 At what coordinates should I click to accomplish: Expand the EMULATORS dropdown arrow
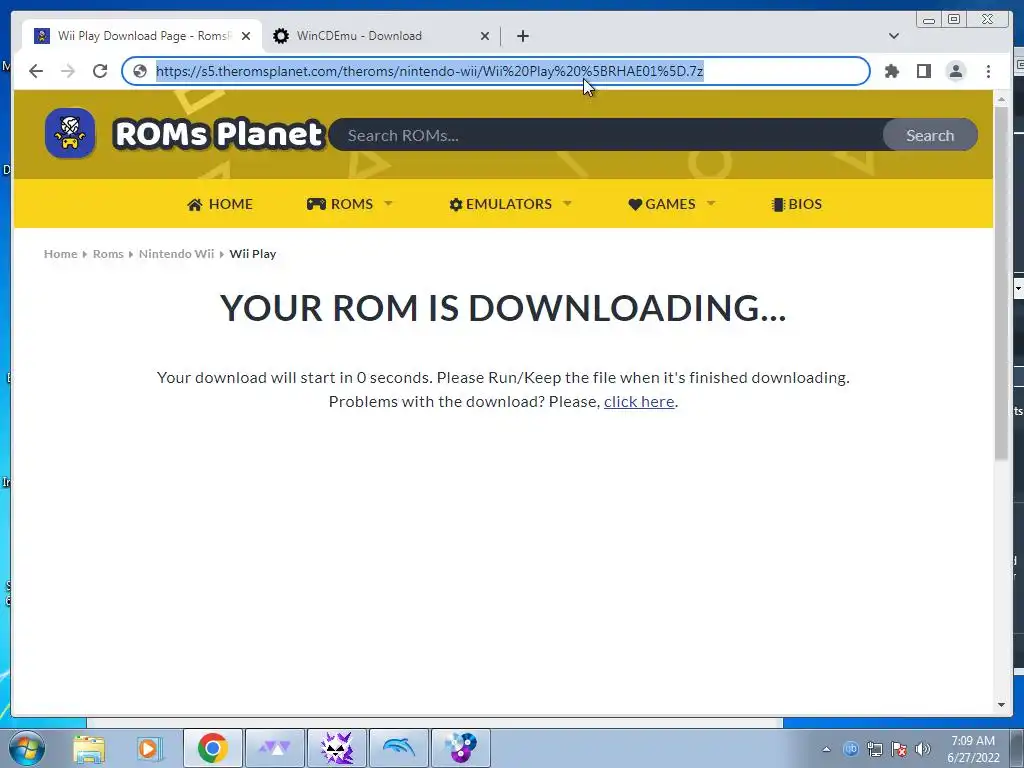tap(567, 204)
